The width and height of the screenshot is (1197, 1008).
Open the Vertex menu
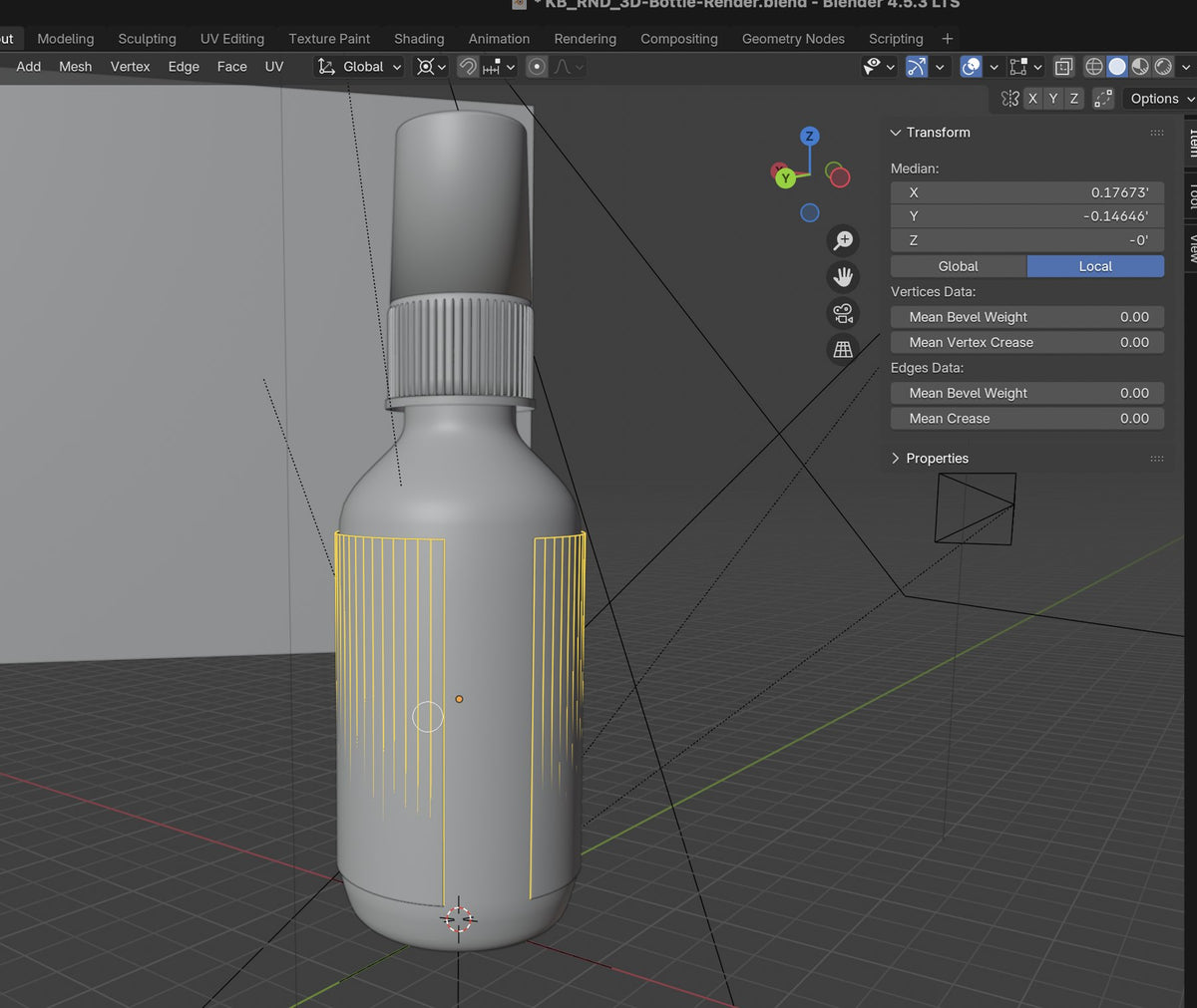[x=130, y=67]
